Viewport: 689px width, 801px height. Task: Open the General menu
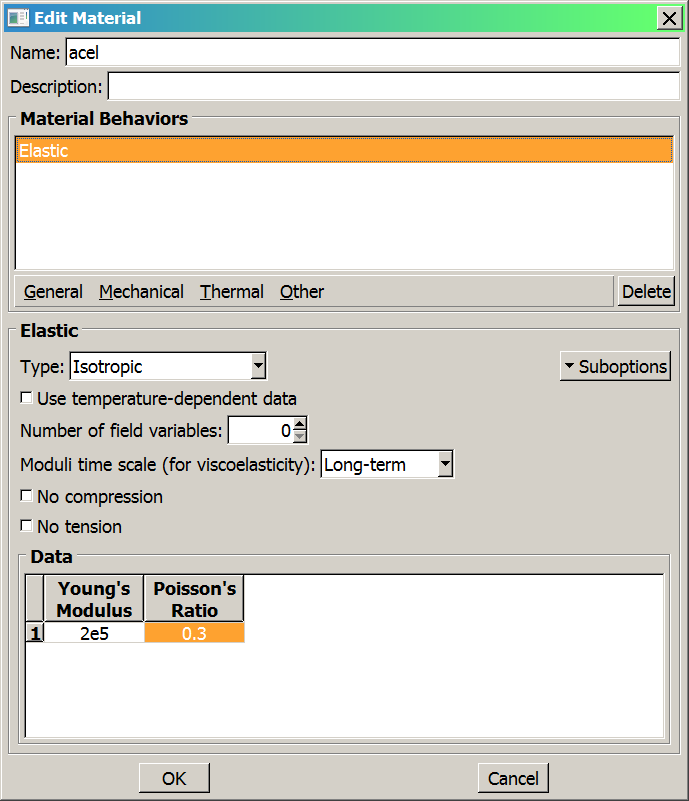click(53, 292)
